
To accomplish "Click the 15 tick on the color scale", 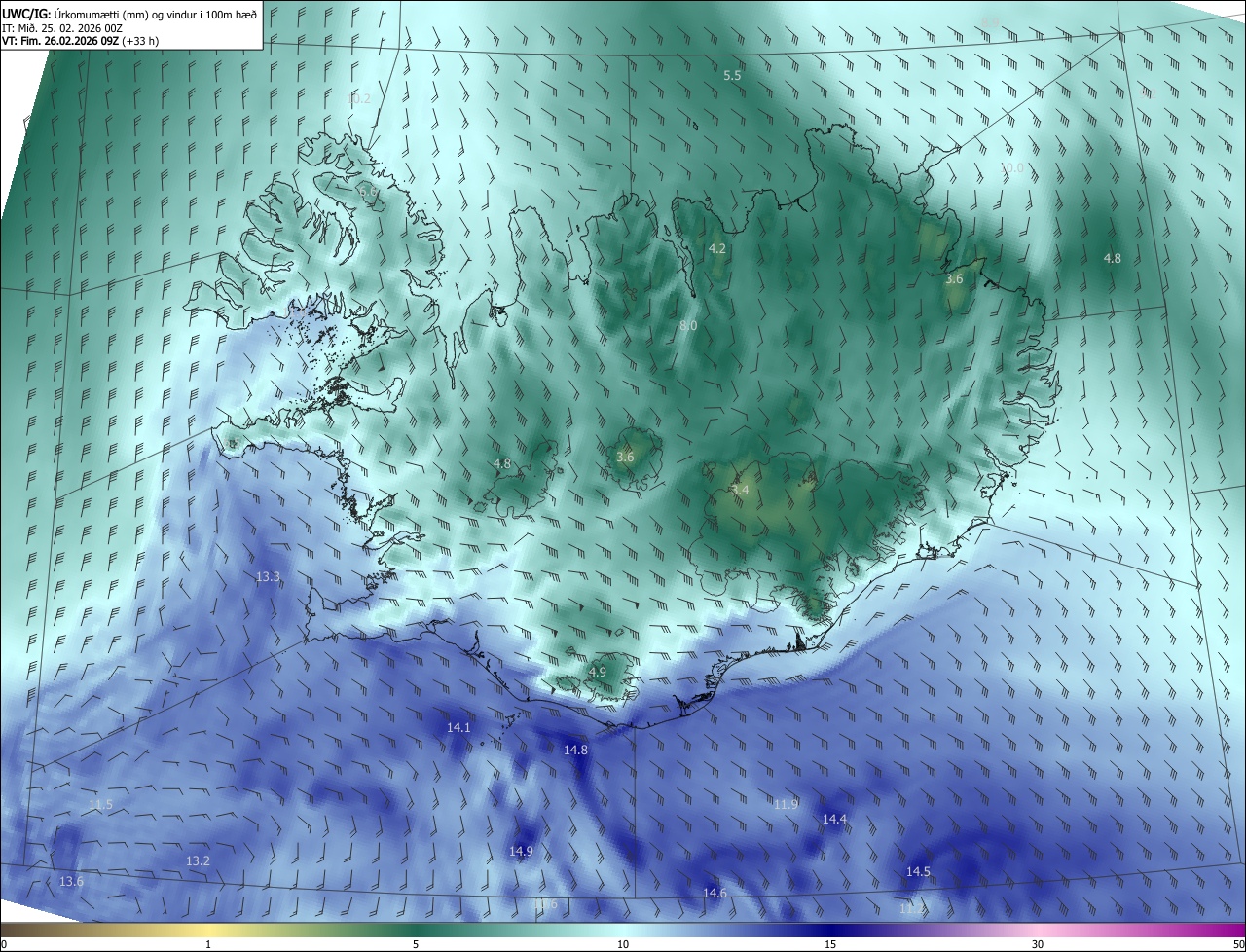I will click(830, 944).
